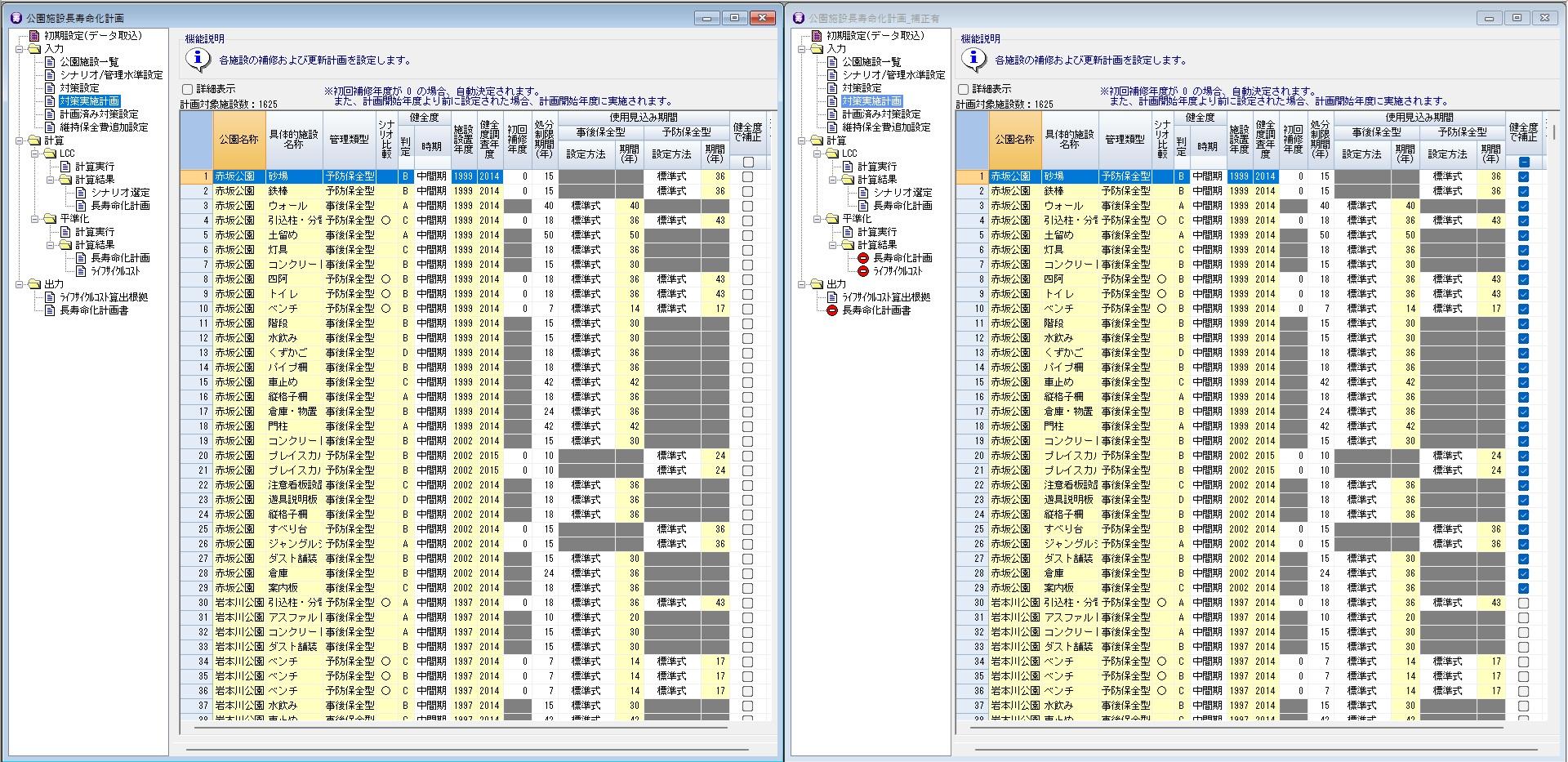Click the application icon in left window title bar

point(16,18)
